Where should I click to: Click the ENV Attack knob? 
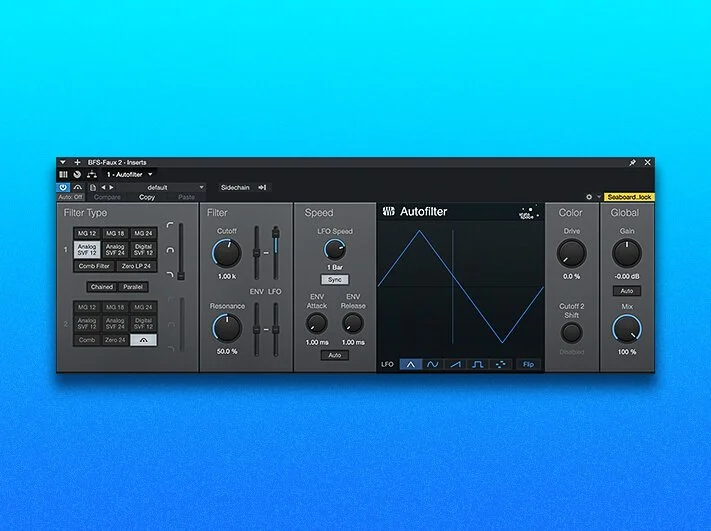tap(317, 323)
